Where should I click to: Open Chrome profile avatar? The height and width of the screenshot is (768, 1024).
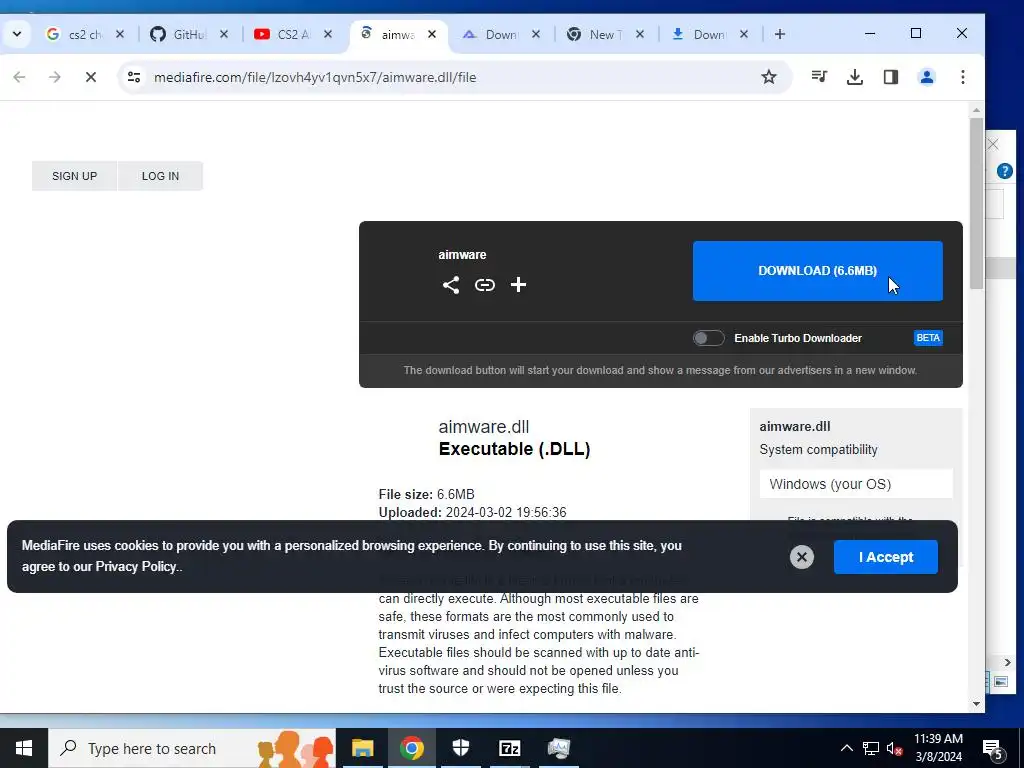coord(927,77)
